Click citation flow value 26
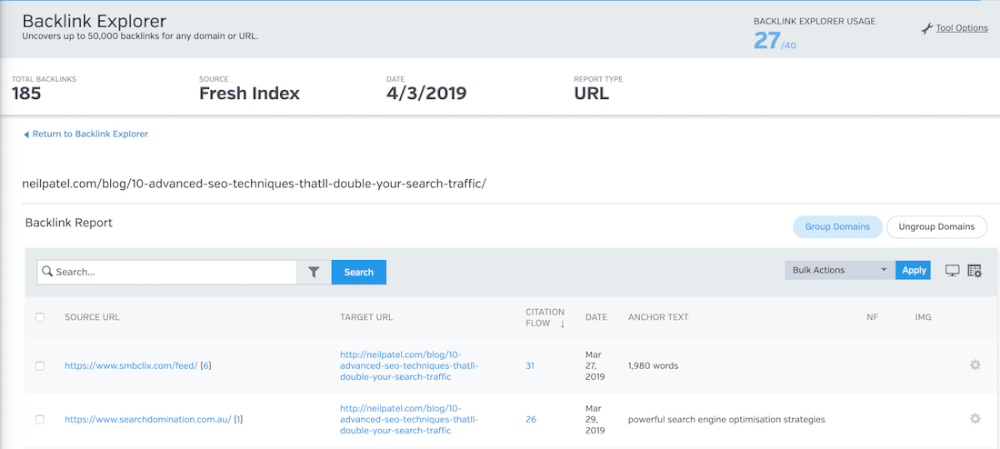Image resolution: width=1000 pixels, height=449 pixels. point(531,420)
